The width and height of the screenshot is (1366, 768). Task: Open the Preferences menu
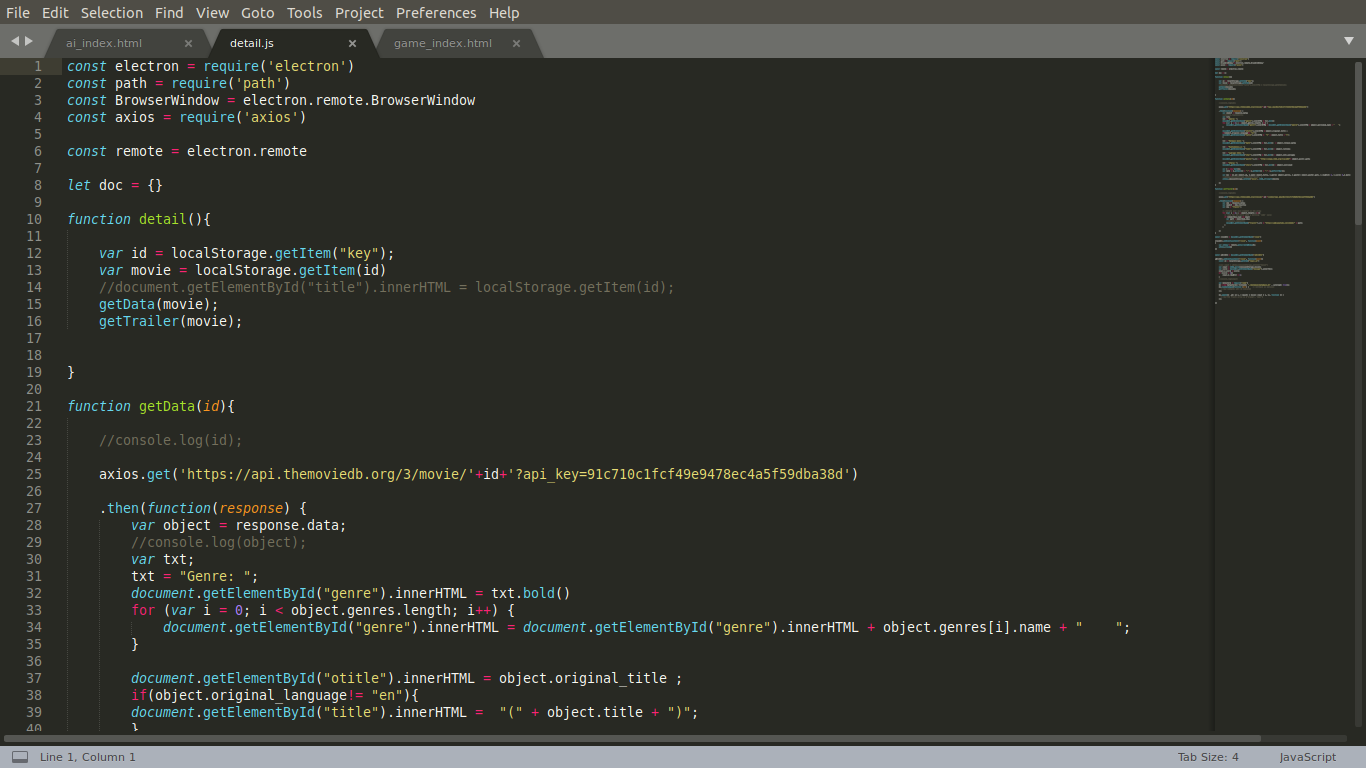[x=436, y=12]
